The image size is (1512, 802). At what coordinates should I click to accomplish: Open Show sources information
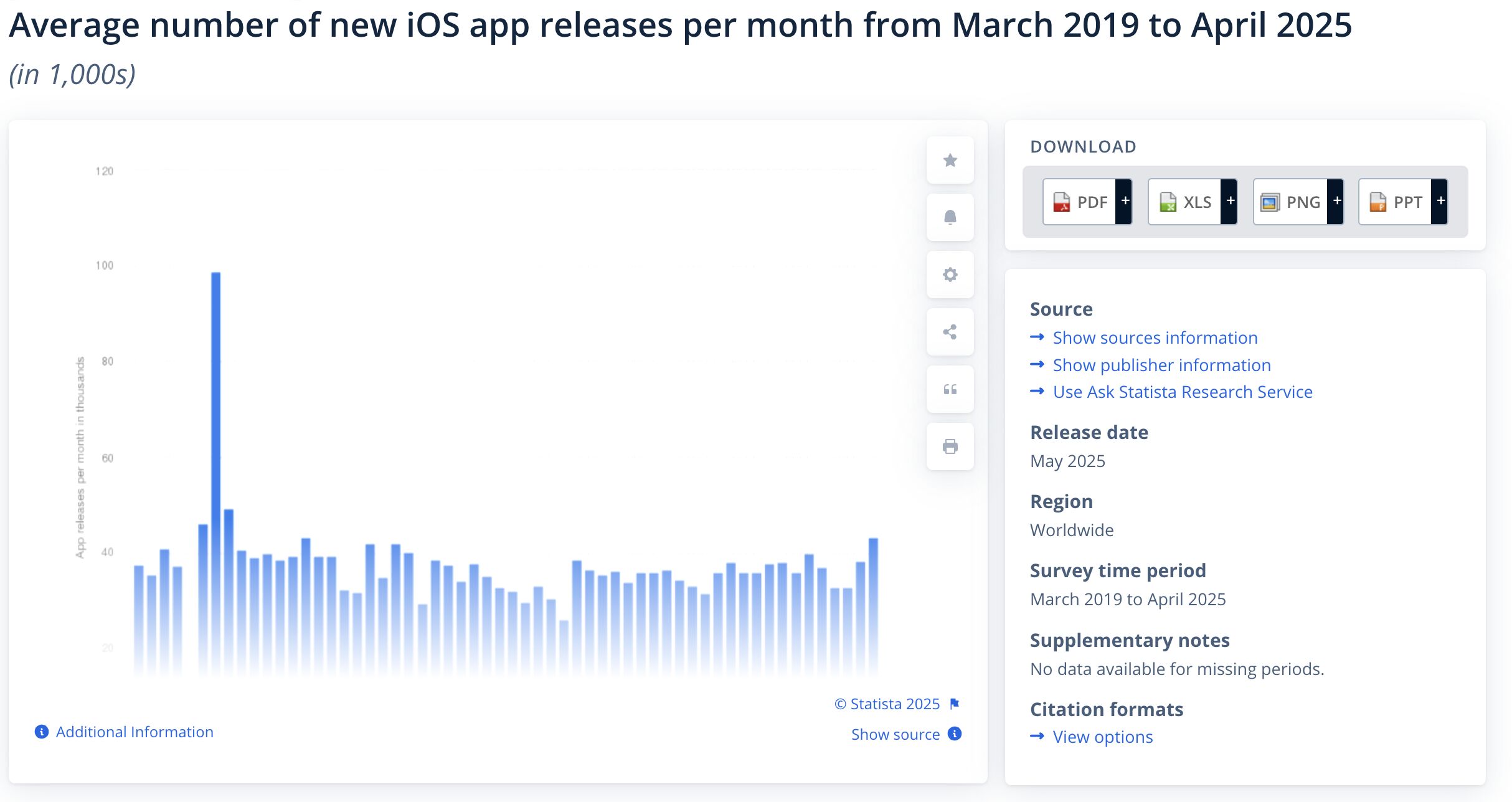click(1155, 337)
